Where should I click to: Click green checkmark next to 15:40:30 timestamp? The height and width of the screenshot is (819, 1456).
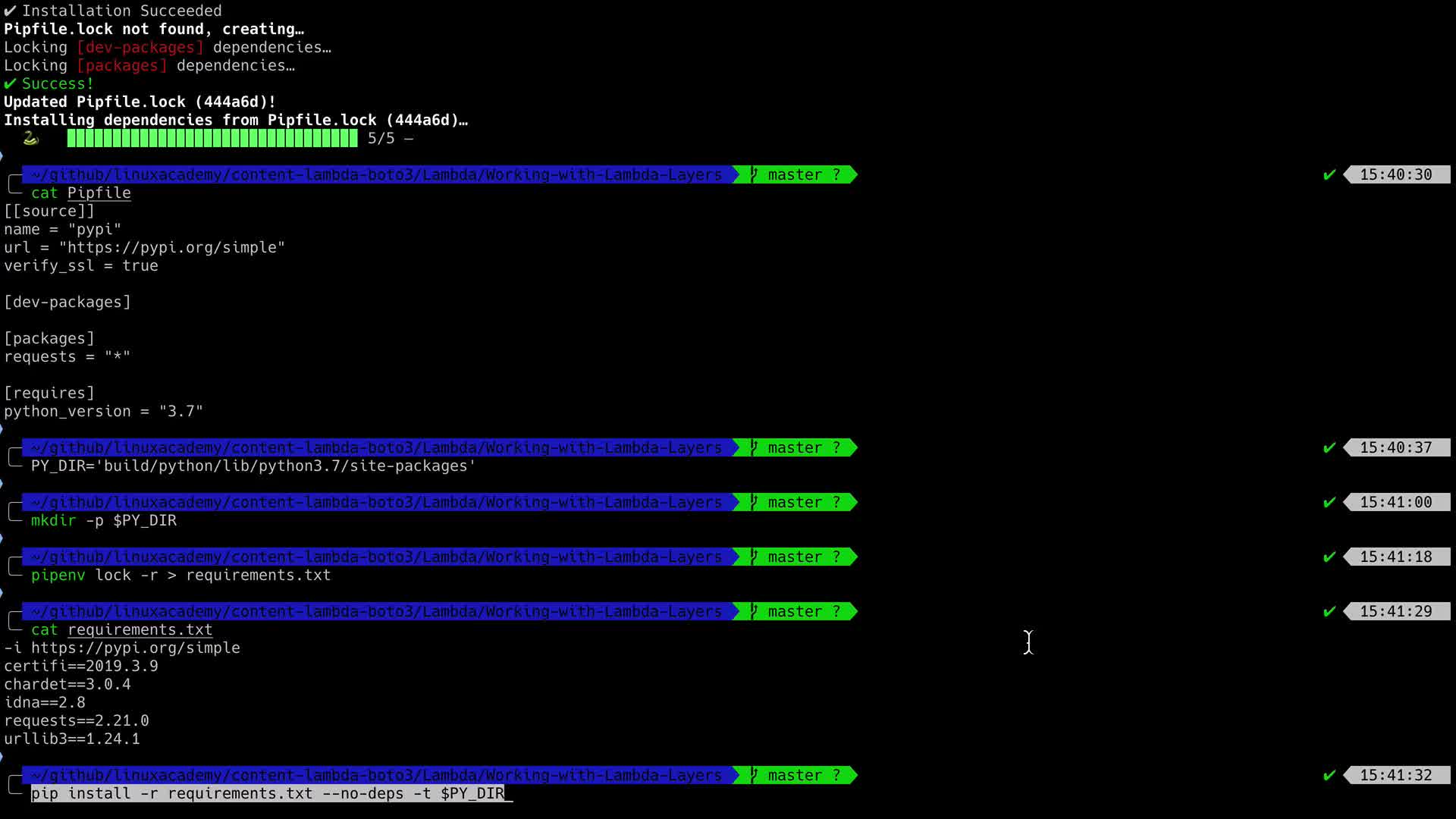coord(1329,175)
